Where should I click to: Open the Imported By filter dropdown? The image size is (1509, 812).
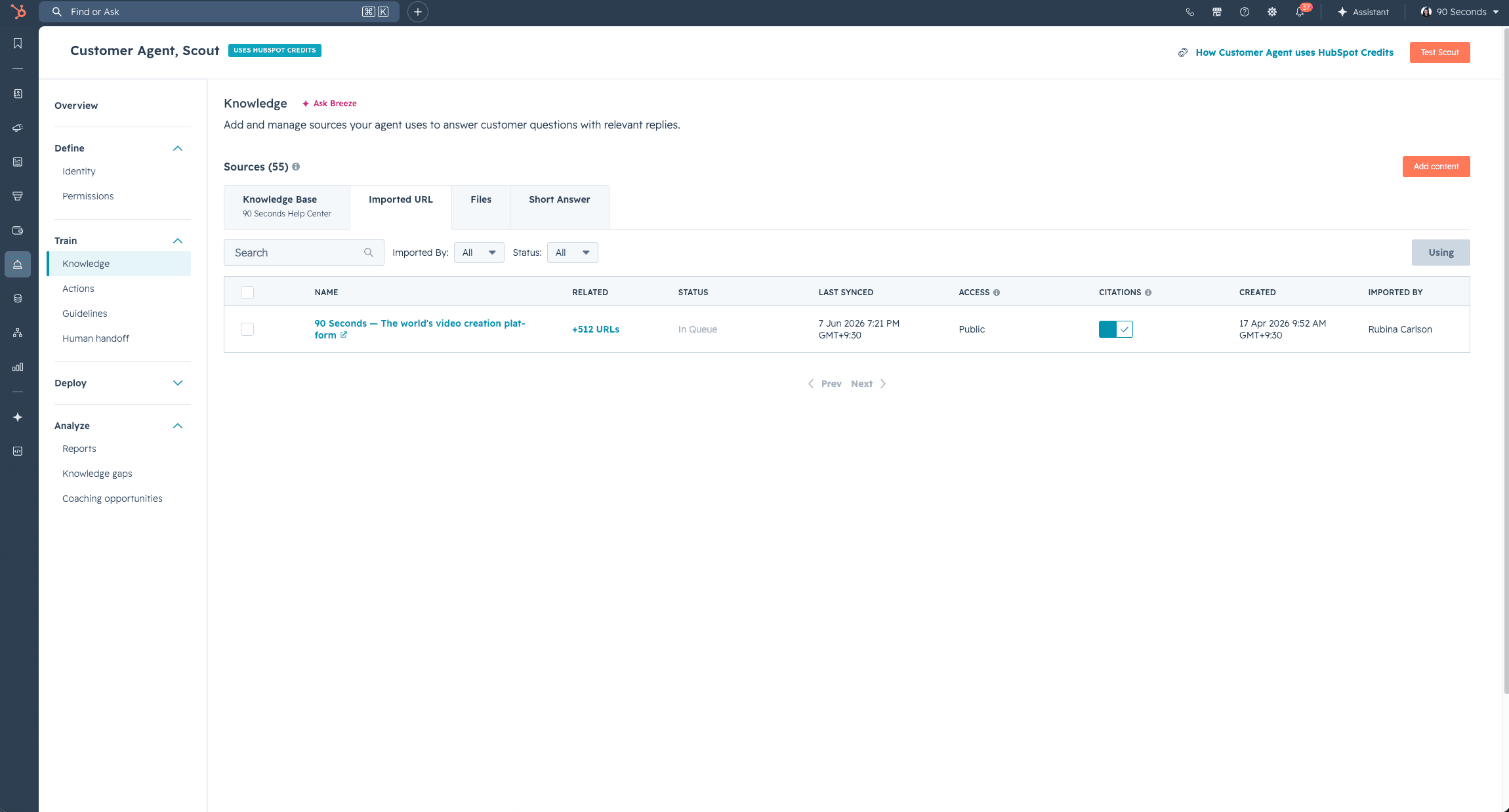[479, 253]
